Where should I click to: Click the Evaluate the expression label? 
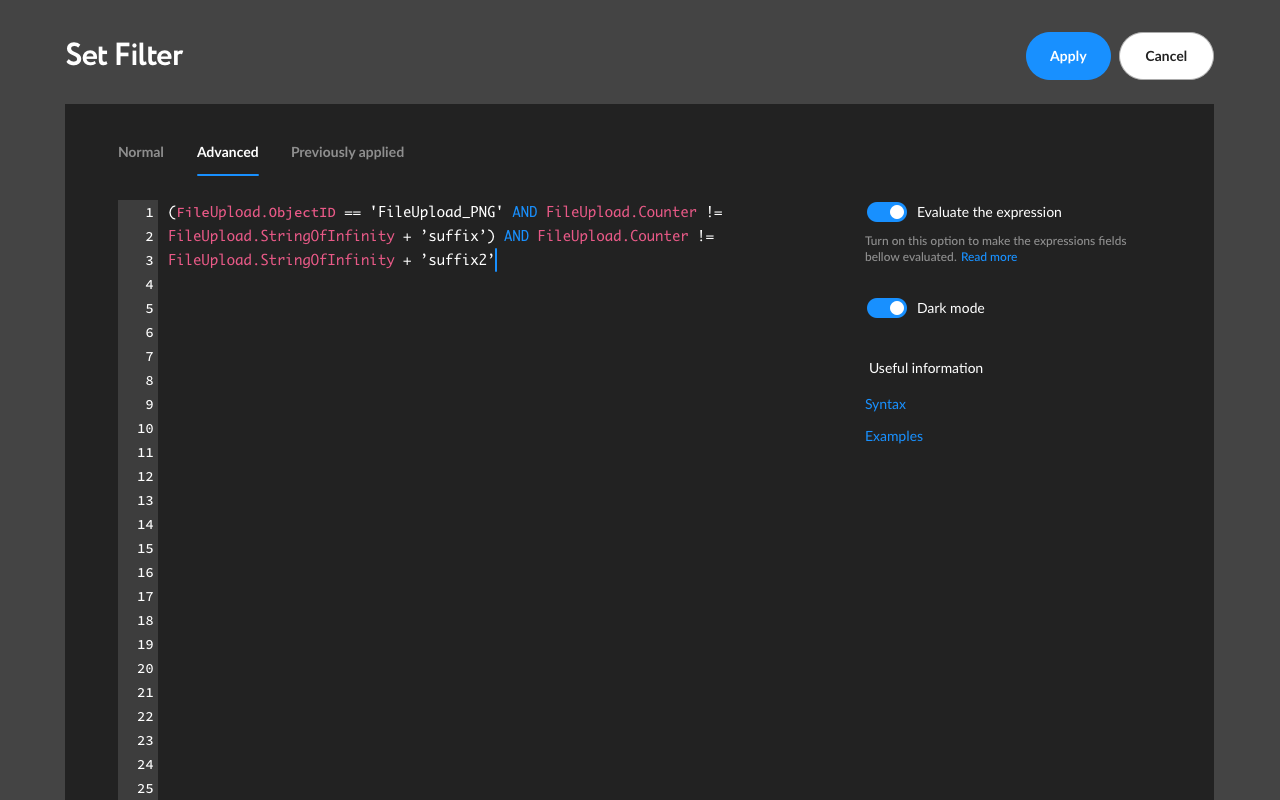[989, 212]
